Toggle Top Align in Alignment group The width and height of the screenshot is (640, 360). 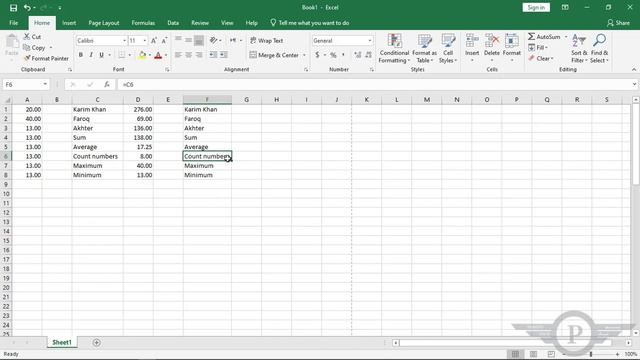(x=178, y=40)
